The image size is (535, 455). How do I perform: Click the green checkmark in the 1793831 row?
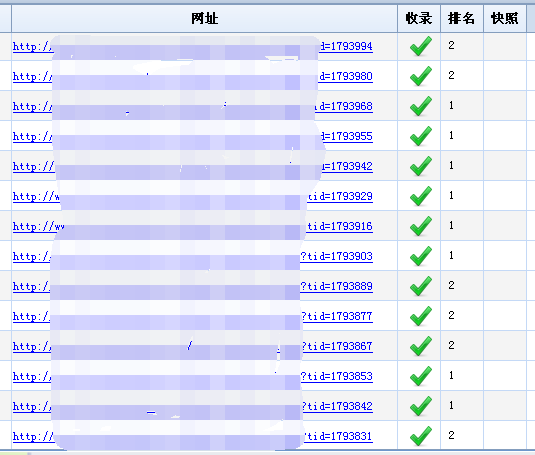421,436
